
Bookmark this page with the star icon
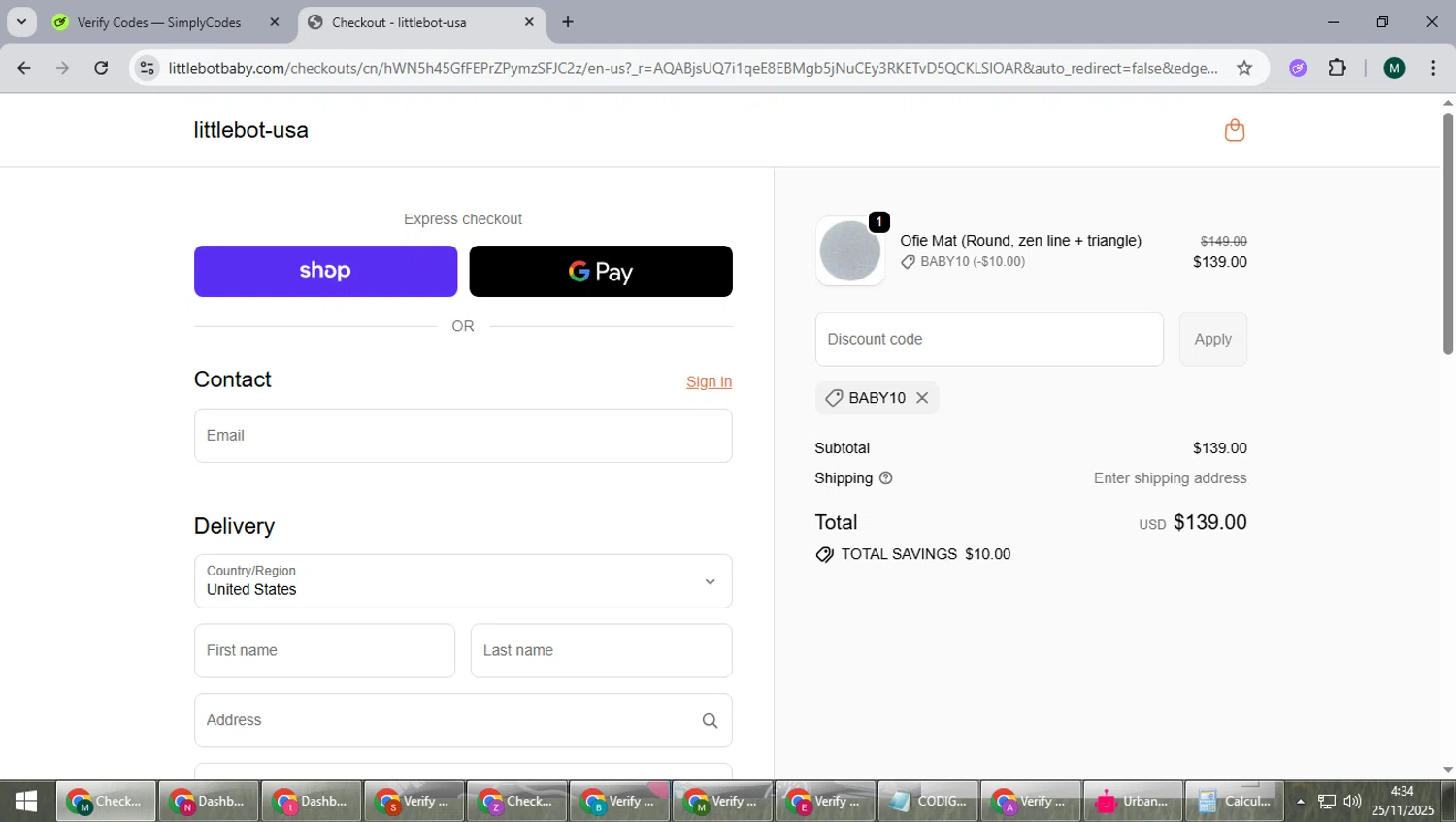(x=1244, y=68)
